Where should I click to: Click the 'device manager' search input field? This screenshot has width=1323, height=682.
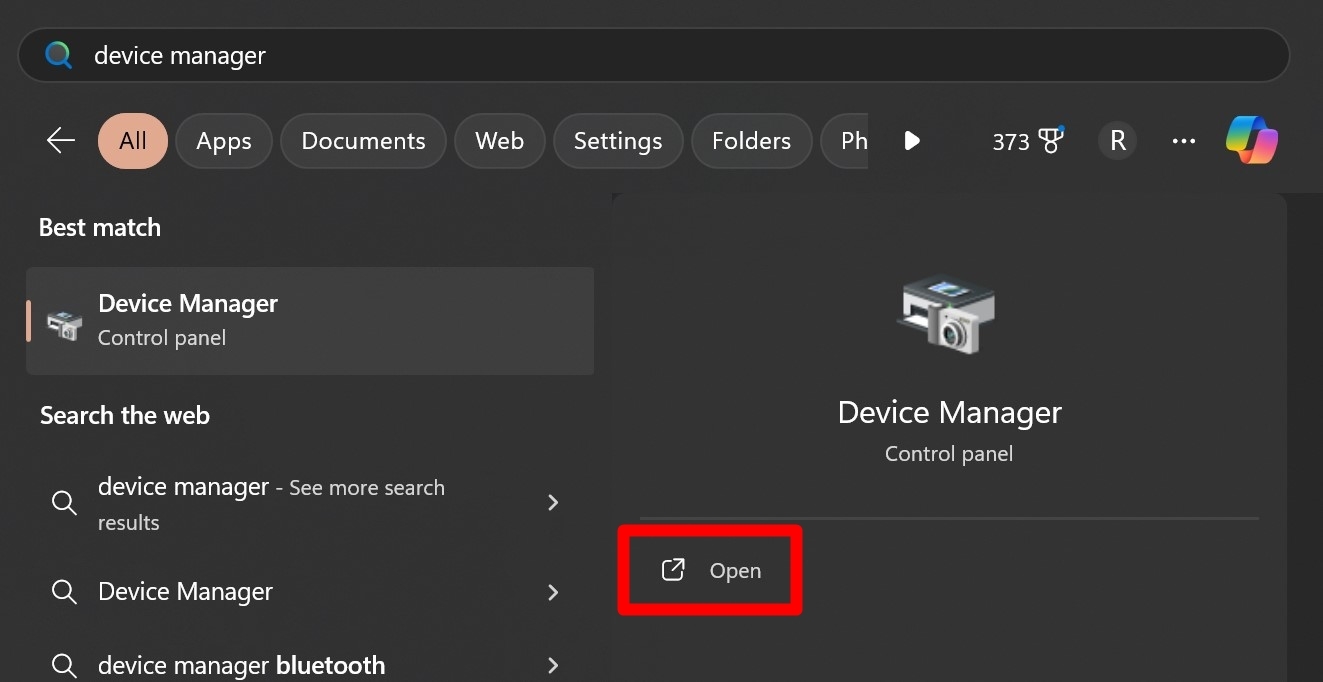click(654, 55)
